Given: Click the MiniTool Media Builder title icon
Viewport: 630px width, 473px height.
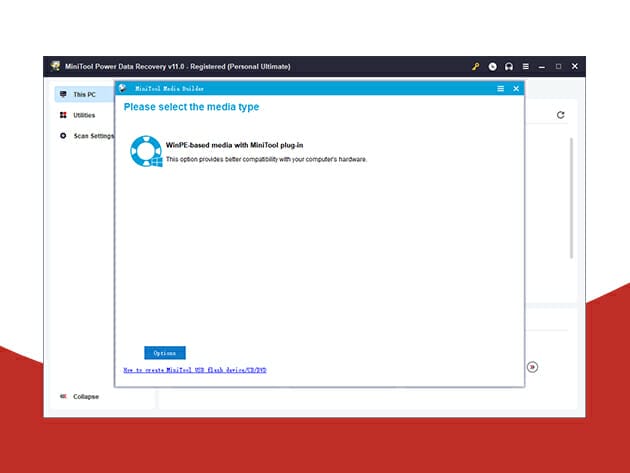Looking at the screenshot, I should point(123,88).
